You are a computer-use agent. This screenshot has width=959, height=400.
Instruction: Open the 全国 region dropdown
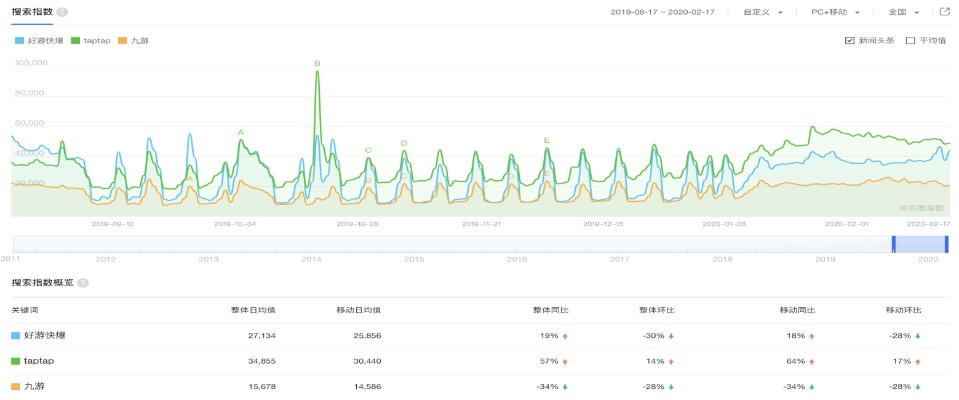903,12
